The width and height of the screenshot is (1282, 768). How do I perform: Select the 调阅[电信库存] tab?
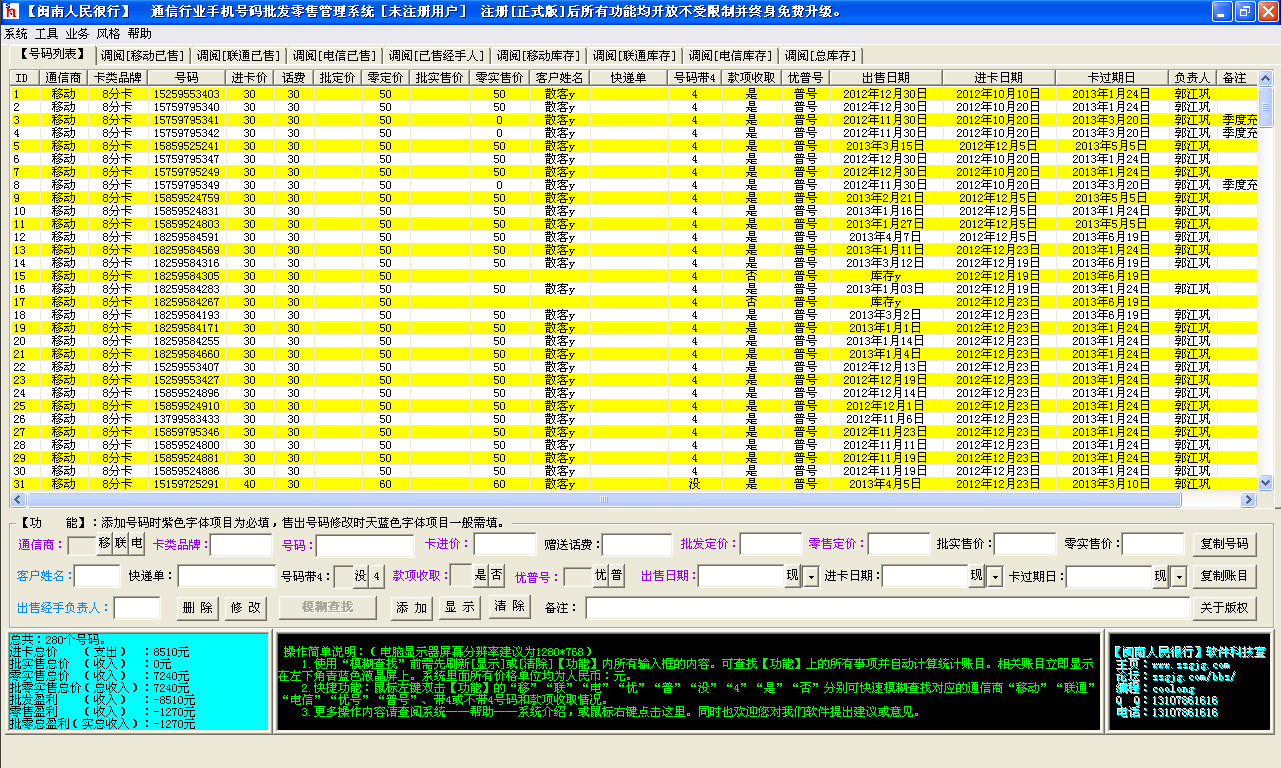coord(730,56)
